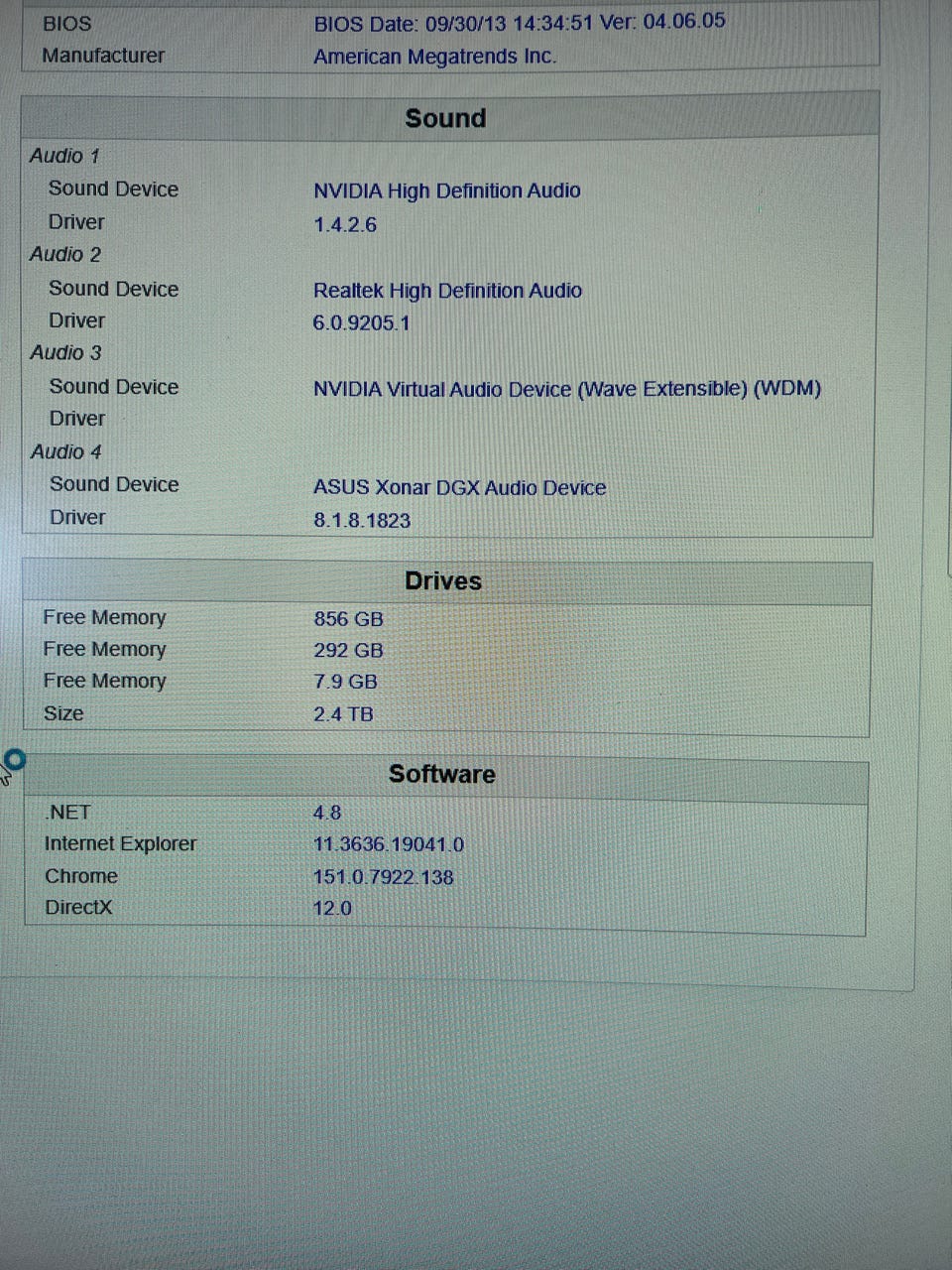The width and height of the screenshot is (952, 1270).
Task: Click the 2.4 TB size value
Action: 343,713
